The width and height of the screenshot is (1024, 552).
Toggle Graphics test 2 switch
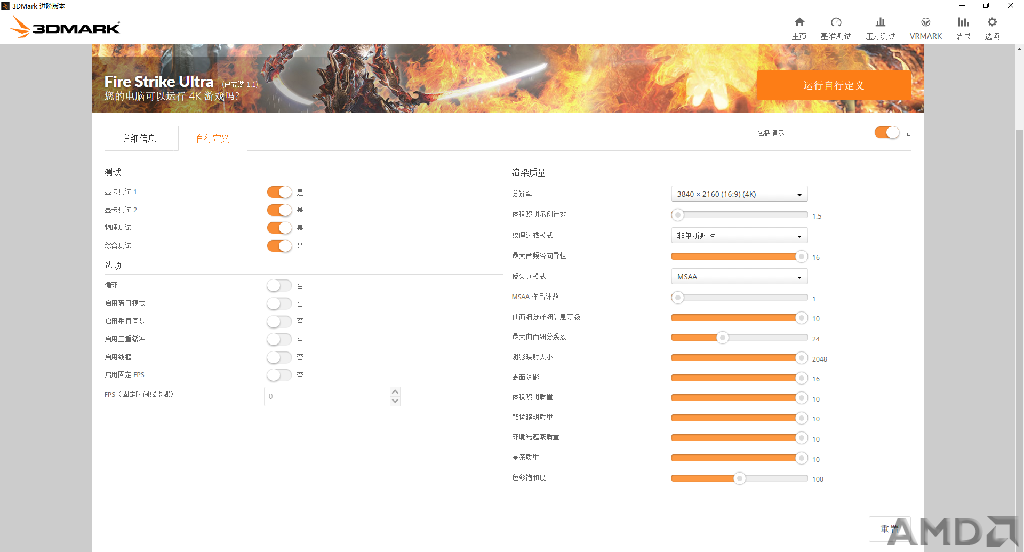point(280,210)
